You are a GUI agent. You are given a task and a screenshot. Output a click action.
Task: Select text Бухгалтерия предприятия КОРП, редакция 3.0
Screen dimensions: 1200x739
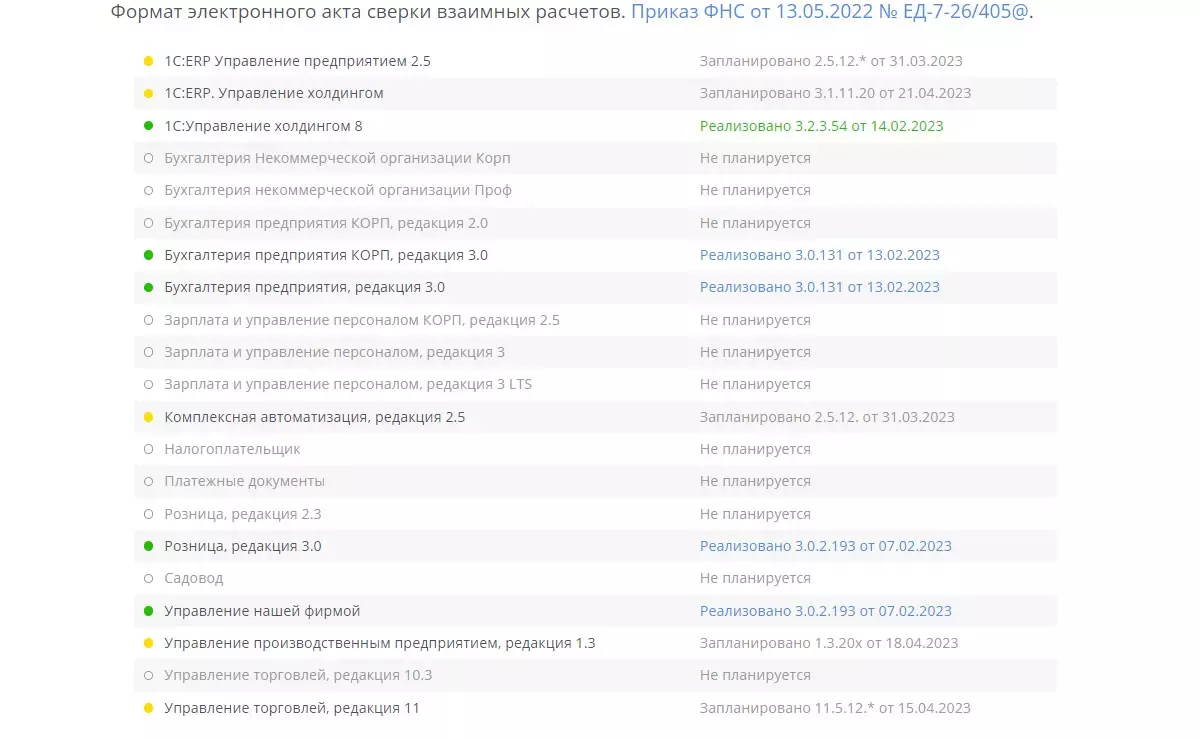[x=326, y=255]
